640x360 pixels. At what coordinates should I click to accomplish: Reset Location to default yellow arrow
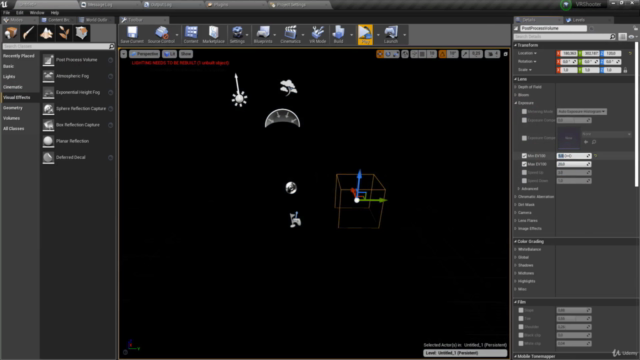click(x=630, y=53)
